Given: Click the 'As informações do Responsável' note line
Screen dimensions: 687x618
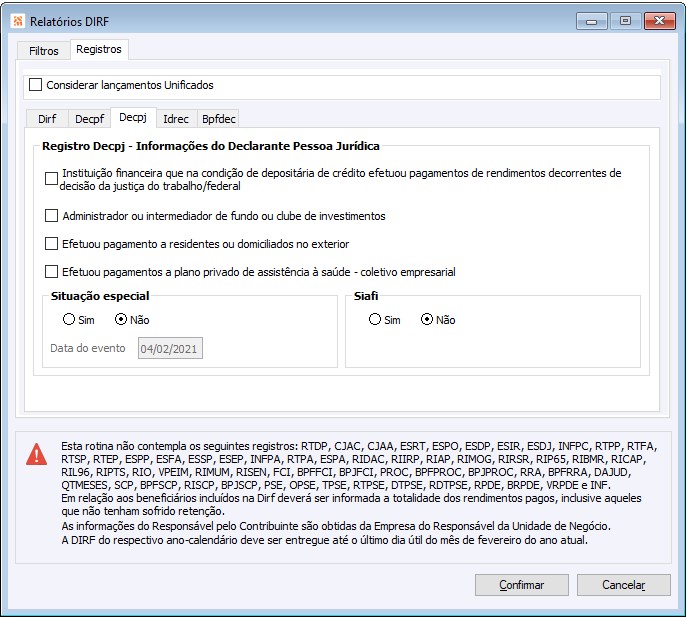Looking at the screenshot, I should [336, 526].
